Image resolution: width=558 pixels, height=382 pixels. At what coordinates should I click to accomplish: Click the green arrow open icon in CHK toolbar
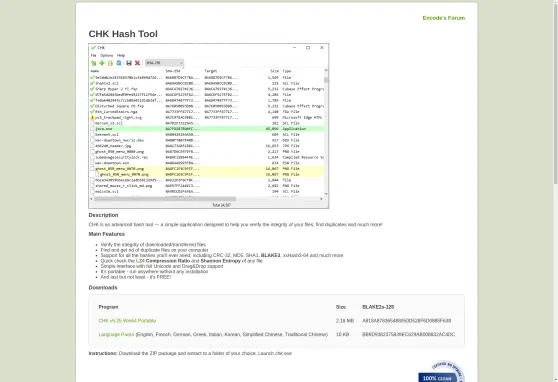[94, 63]
